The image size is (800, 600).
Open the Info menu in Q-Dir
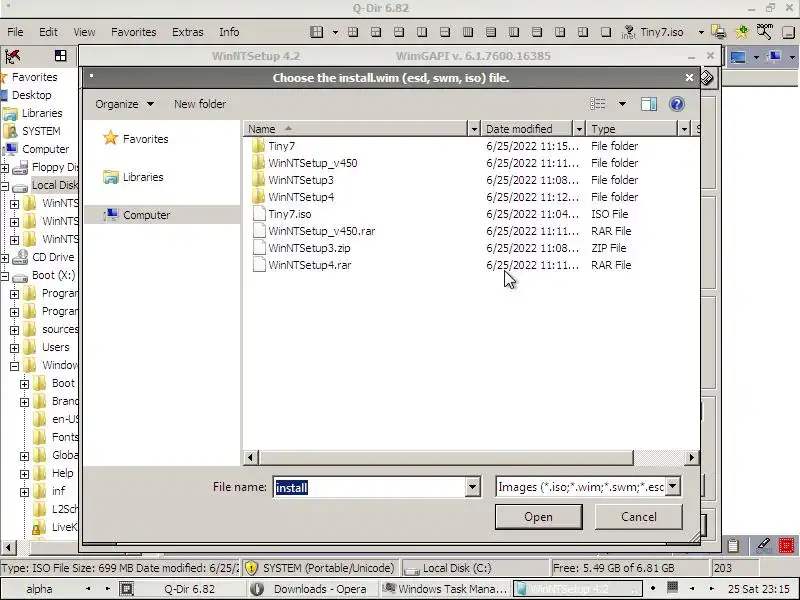pos(229,32)
